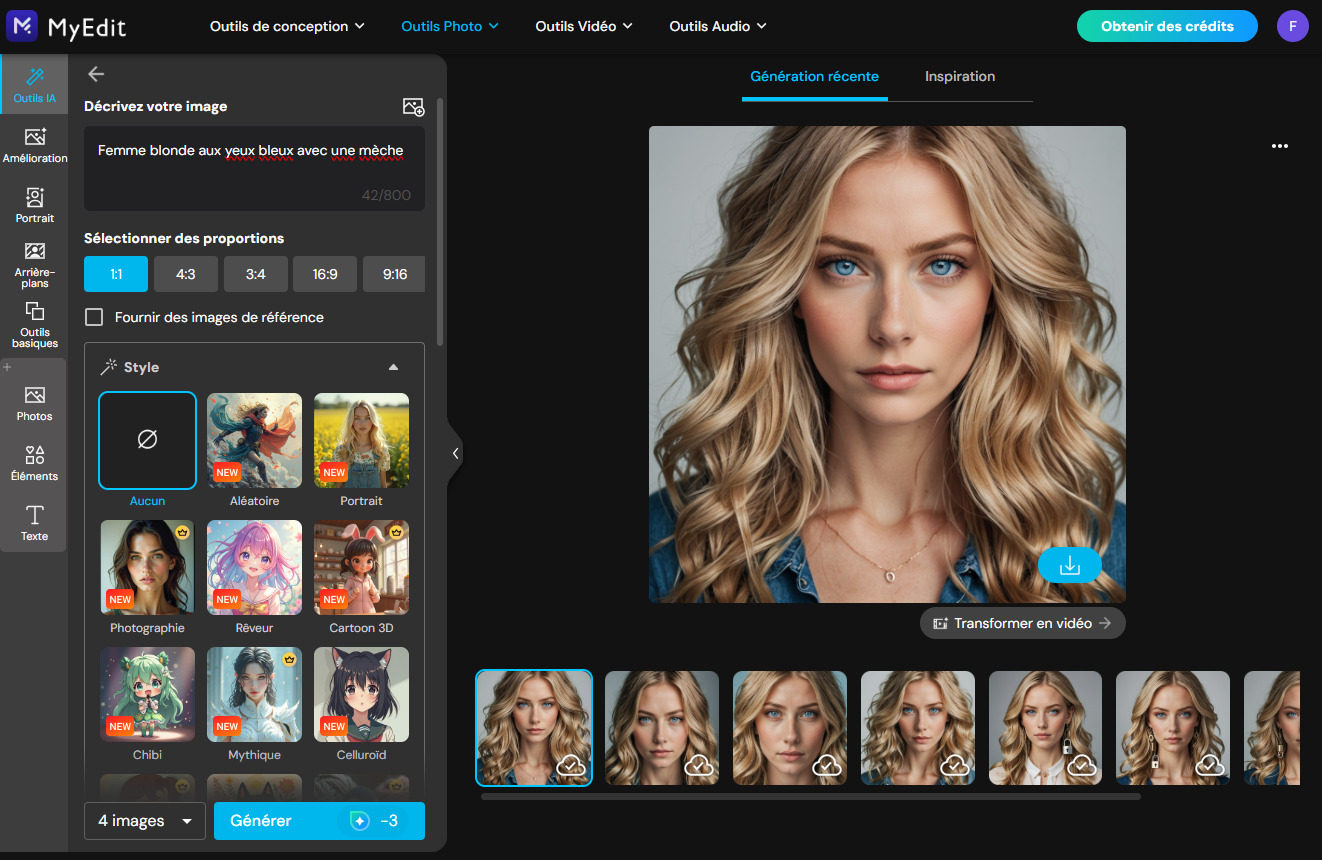Go back using the left arrow

pos(96,73)
